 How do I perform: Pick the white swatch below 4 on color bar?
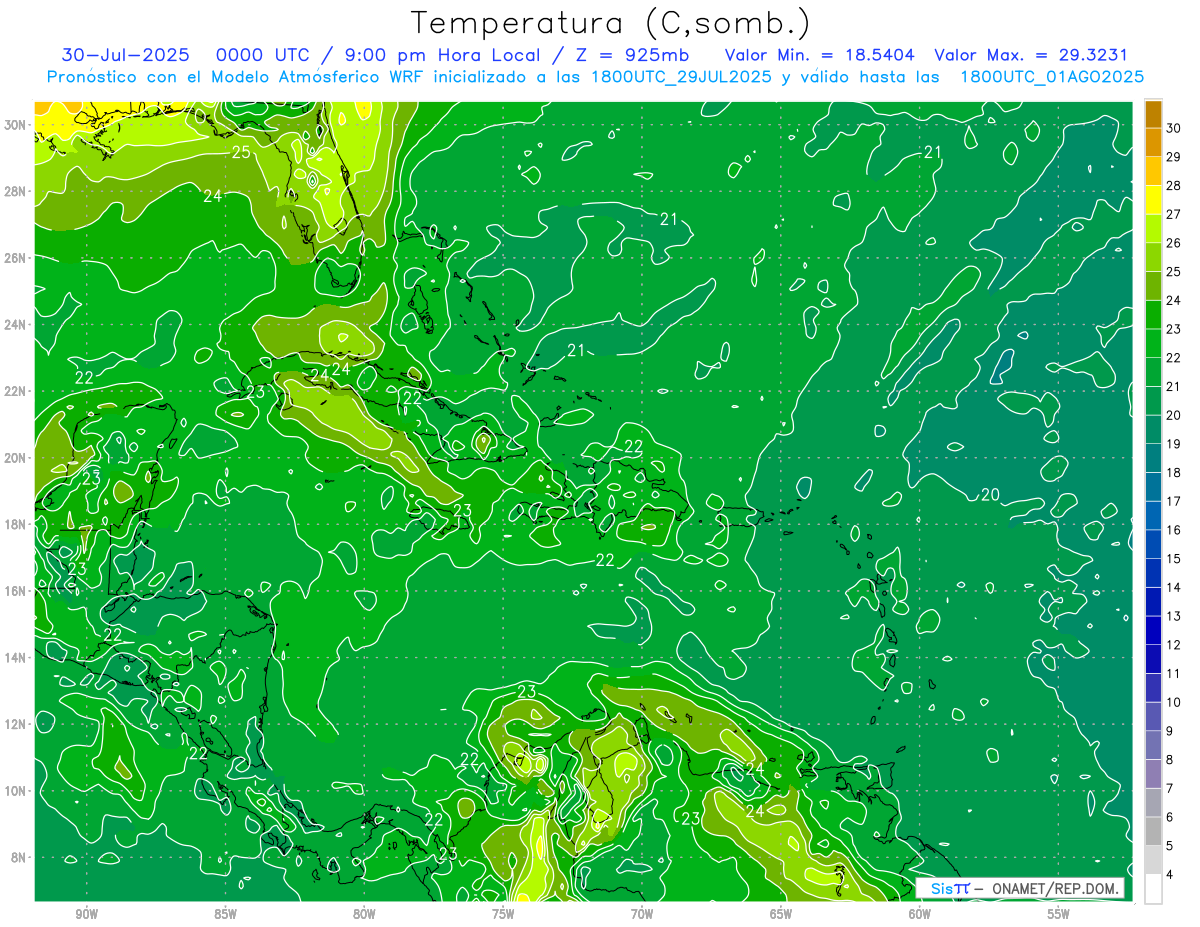1153,889
